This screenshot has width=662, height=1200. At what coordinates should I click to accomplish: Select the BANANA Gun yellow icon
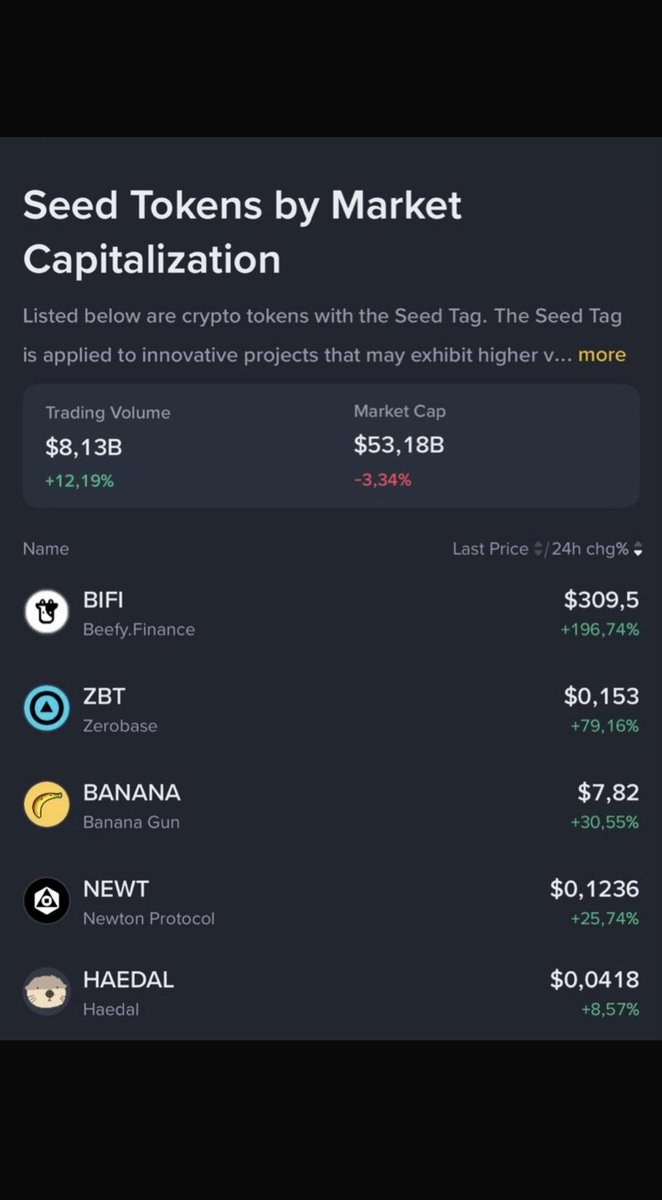(46, 805)
